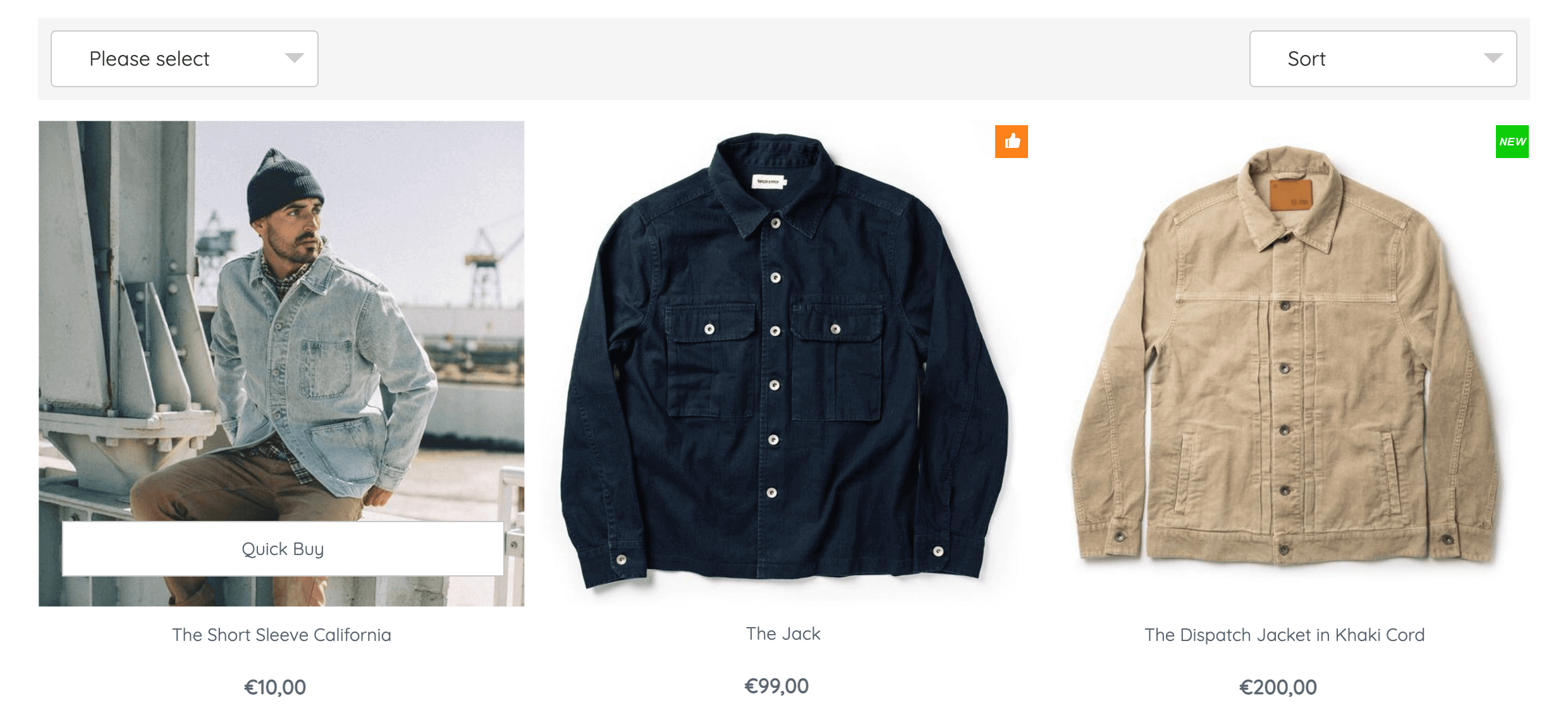The width and height of the screenshot is (1568, 727).
Task: Click the white label inside navy jacket collar
Action: (768, 182)
